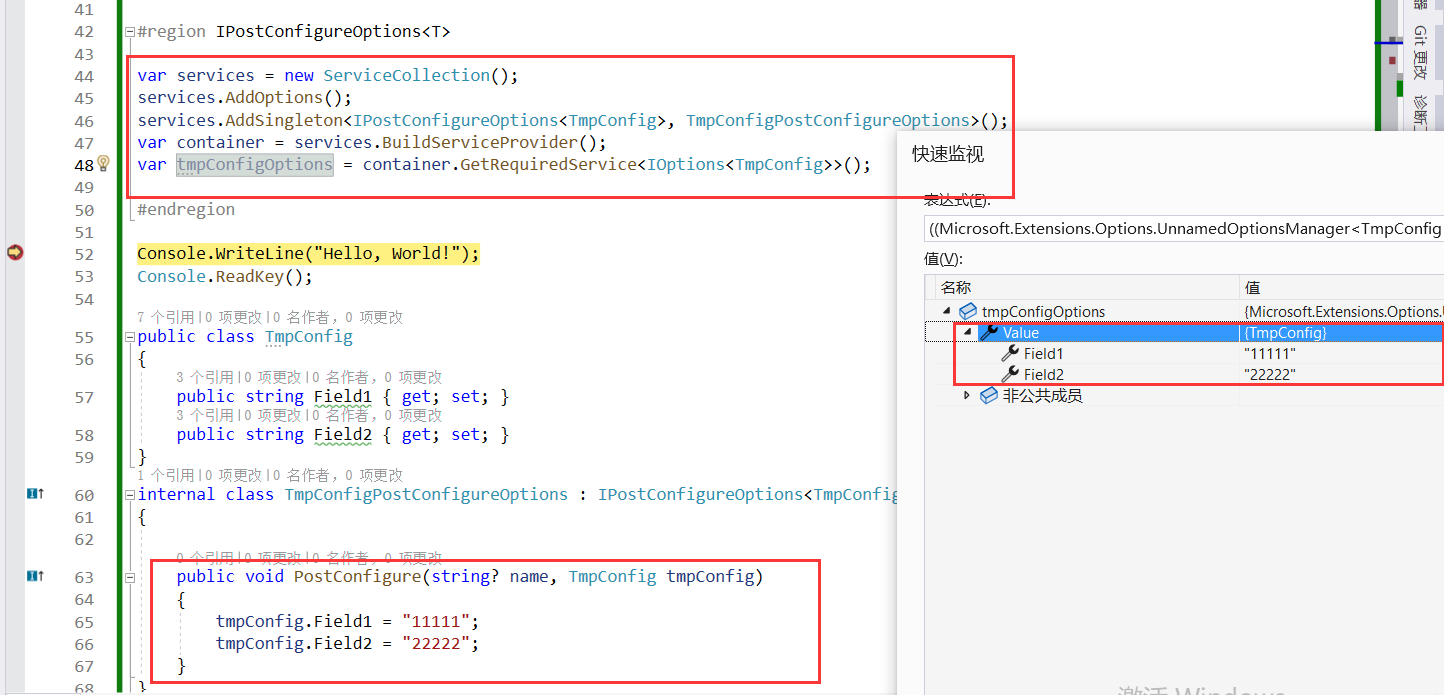Click the highlighted tmpConfigOptions variable on line 48
The image size is (1444, 695).
[x=254, y=164]
